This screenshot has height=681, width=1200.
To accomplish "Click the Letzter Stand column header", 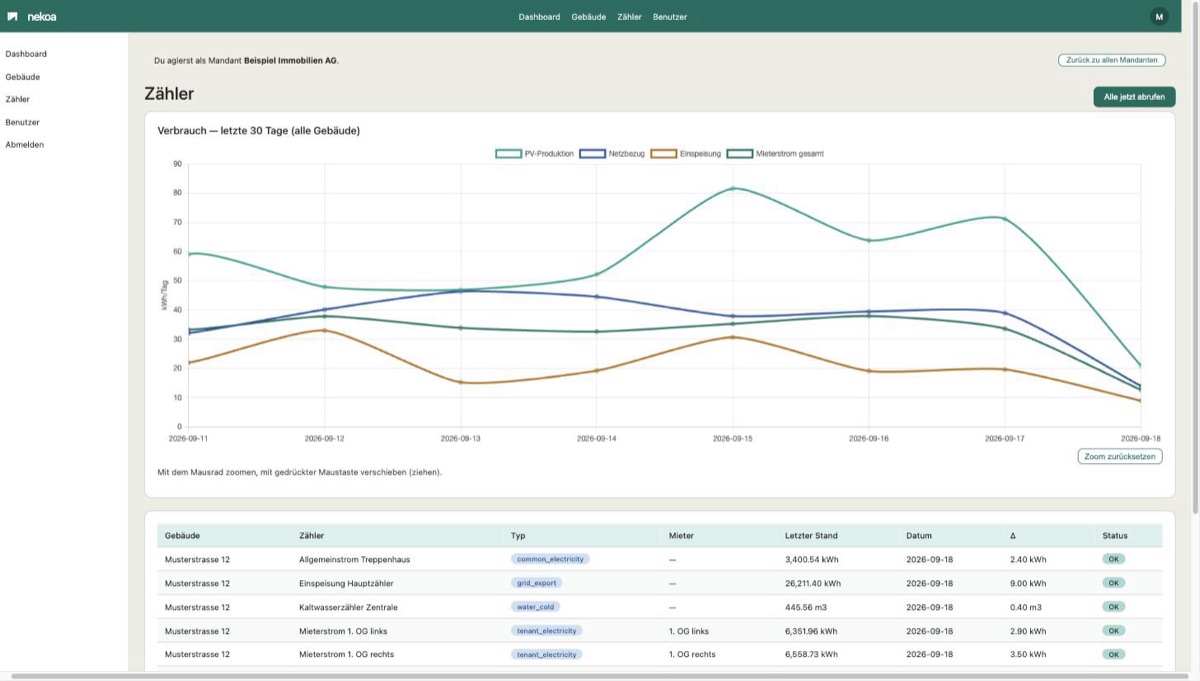I will click(811, 536).
